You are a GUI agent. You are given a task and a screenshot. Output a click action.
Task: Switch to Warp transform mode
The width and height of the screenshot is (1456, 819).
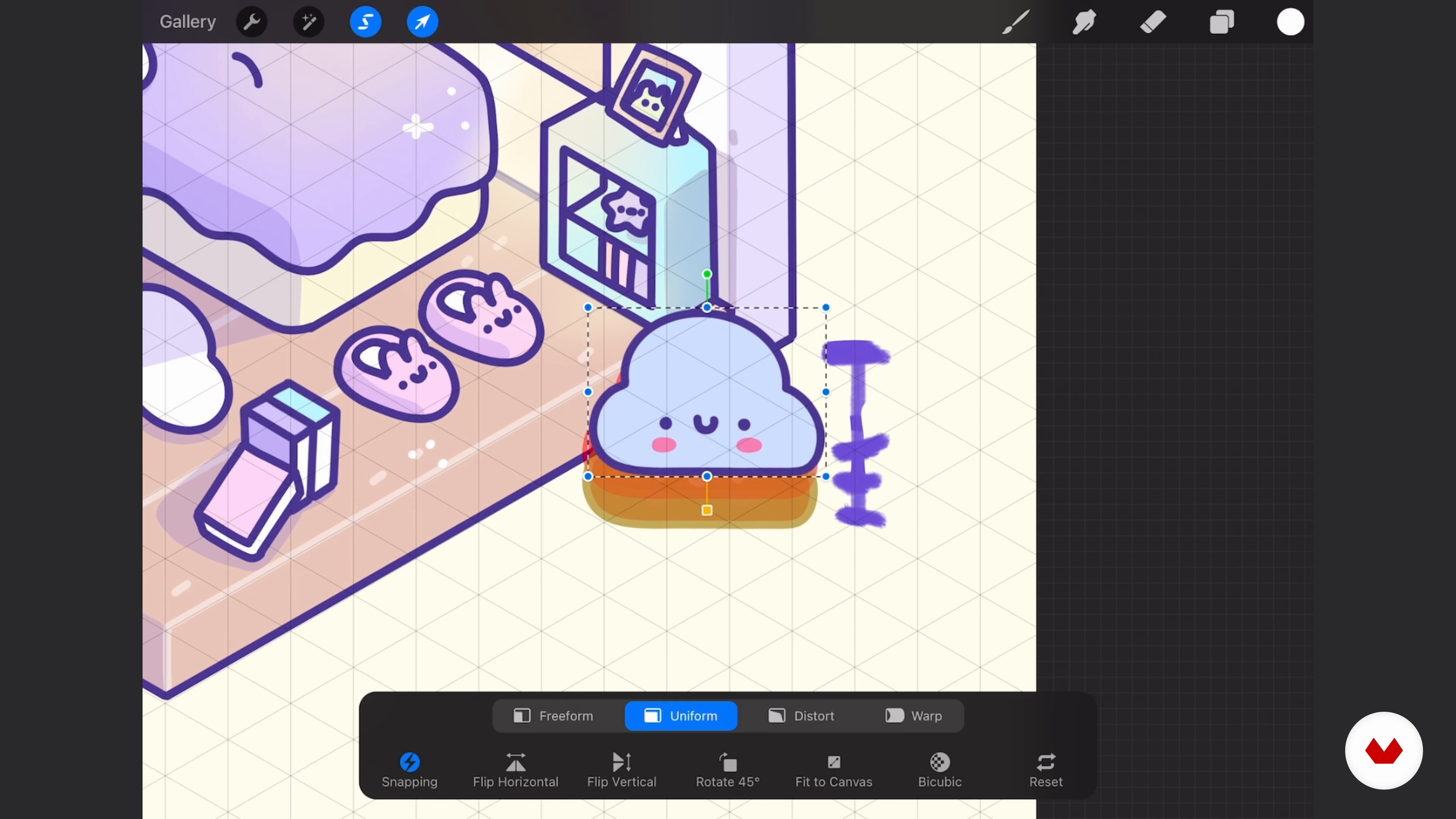coord(913,715)
